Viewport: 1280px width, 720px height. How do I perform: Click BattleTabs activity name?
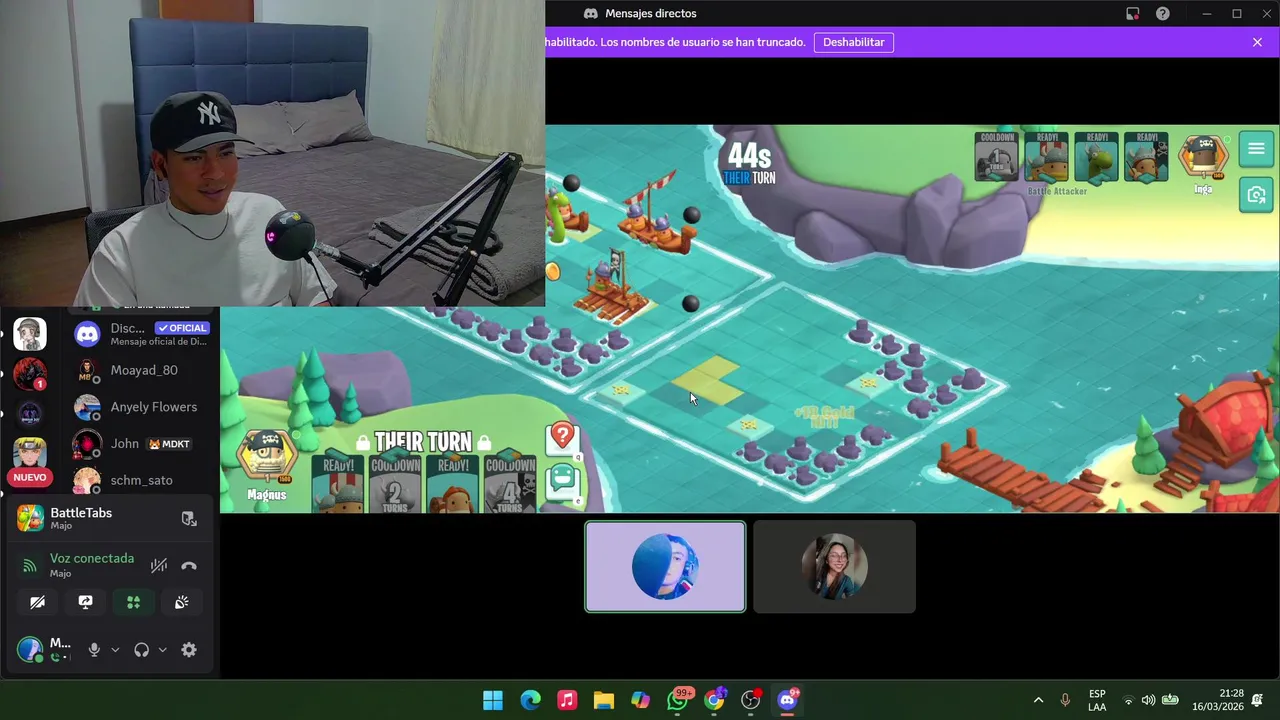[x=81, y=512]
